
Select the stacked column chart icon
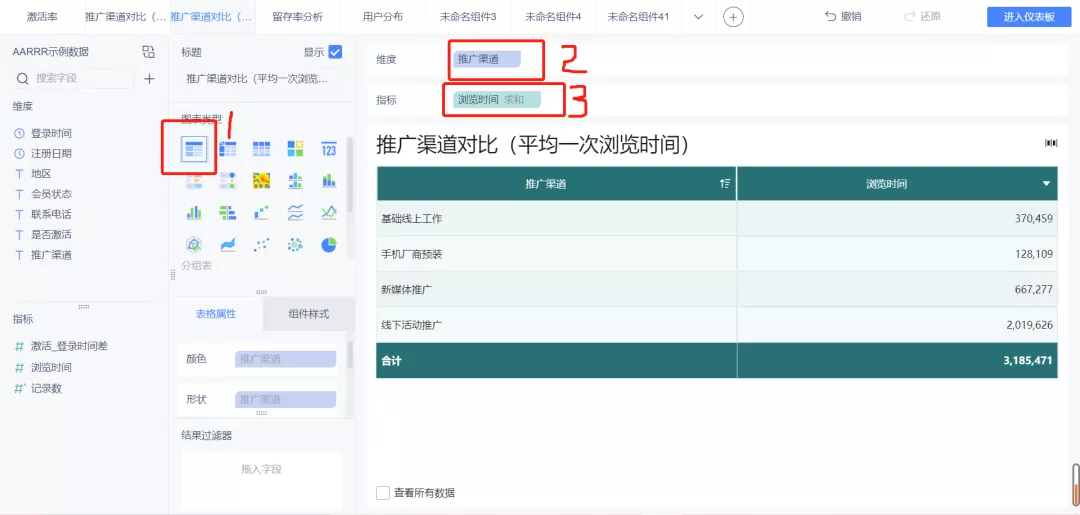click(x=329, y=180)
